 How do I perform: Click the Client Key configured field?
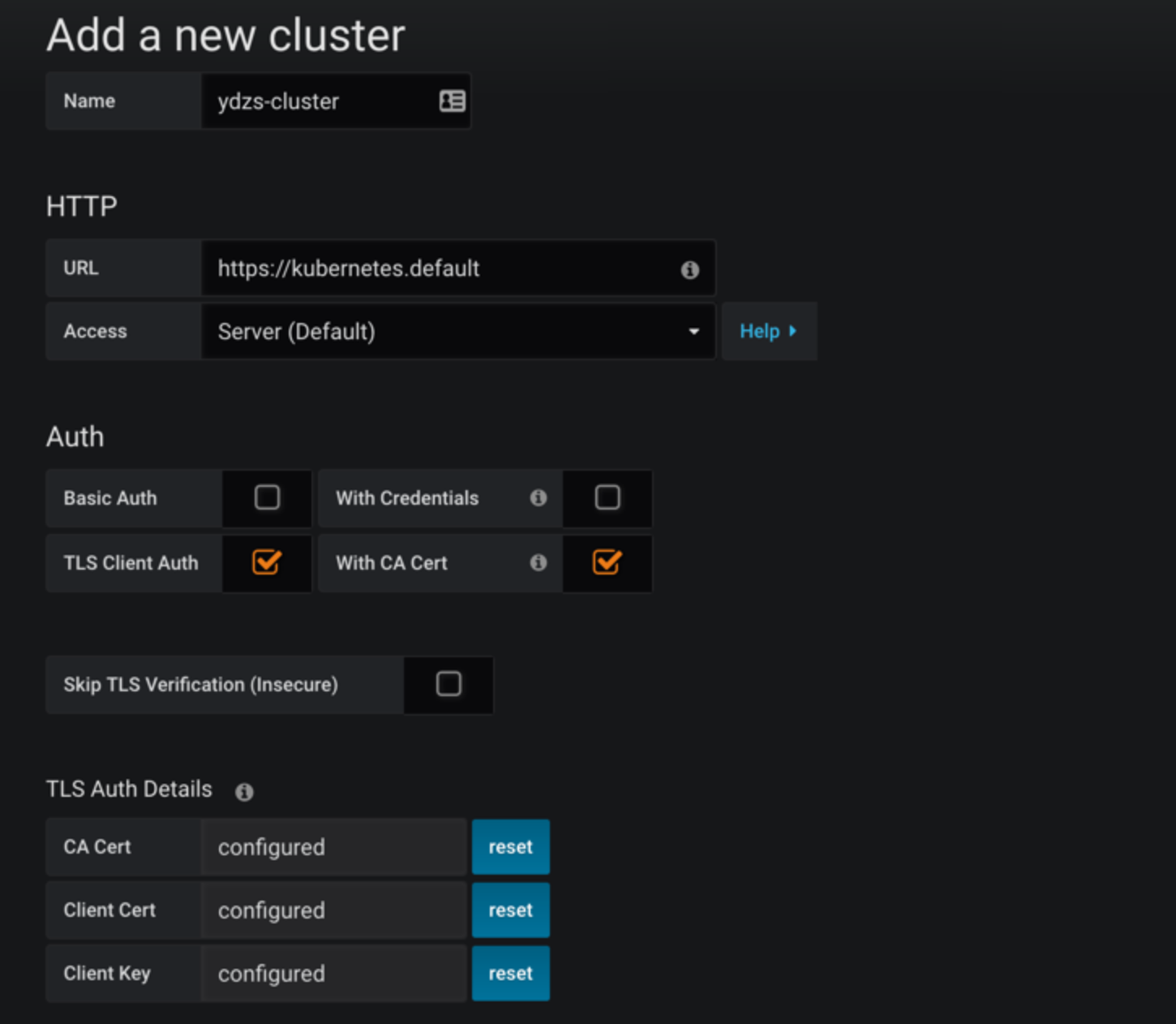(333, 973)
